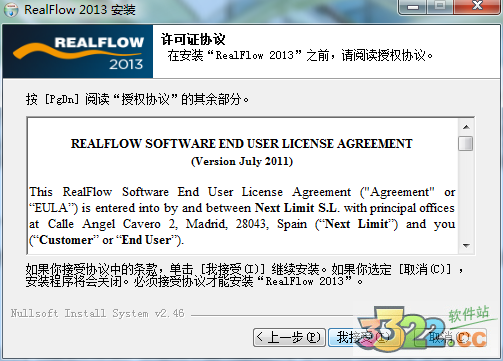Click the license scrollbar up arrow
The height and width of the screenshot is (361, 503).
coord(466,127)
